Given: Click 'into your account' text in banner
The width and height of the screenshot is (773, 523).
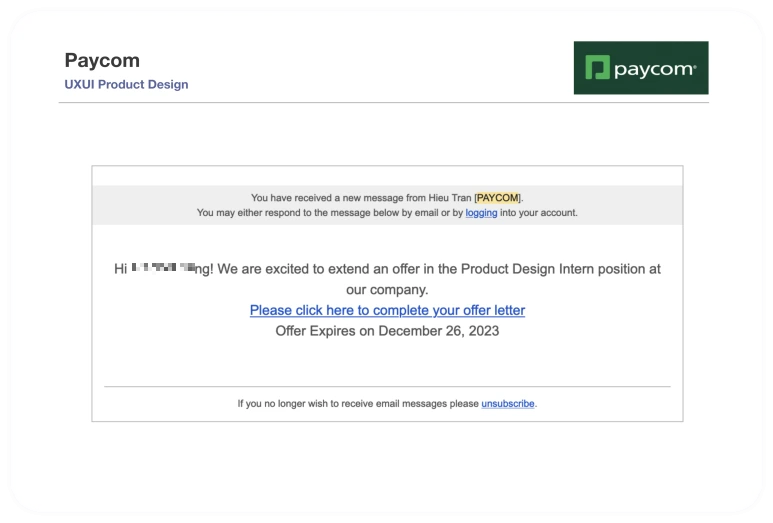Looking at the screenshot, I should point(538,212).
